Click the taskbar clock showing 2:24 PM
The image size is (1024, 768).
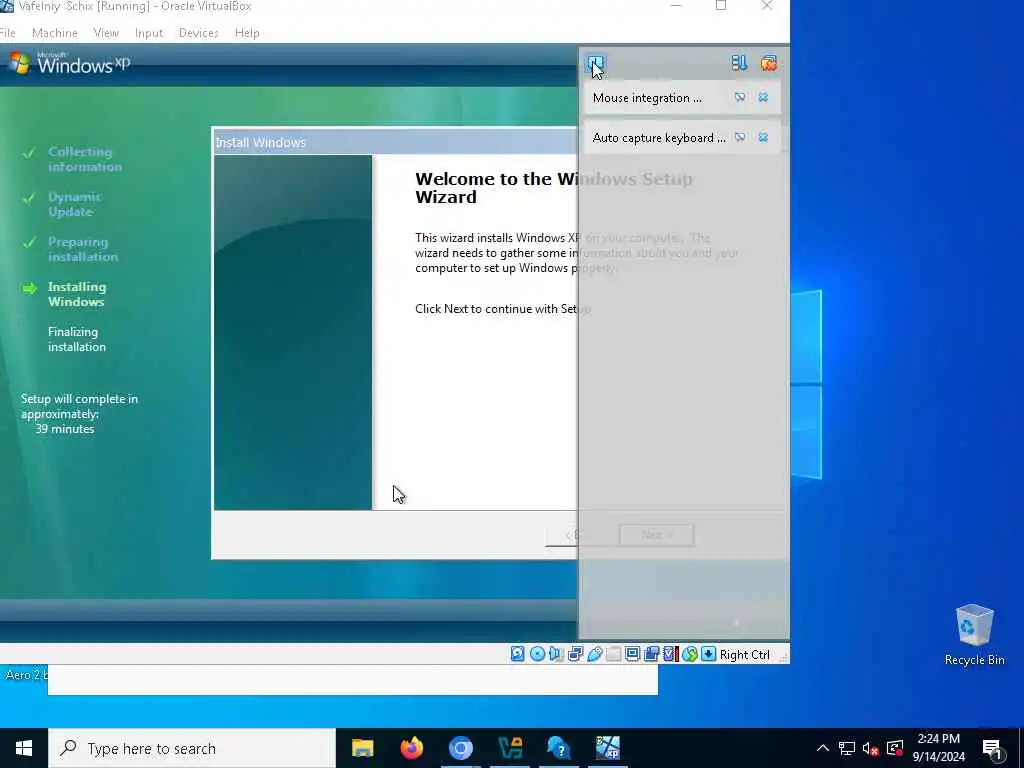tap(938, 748)
